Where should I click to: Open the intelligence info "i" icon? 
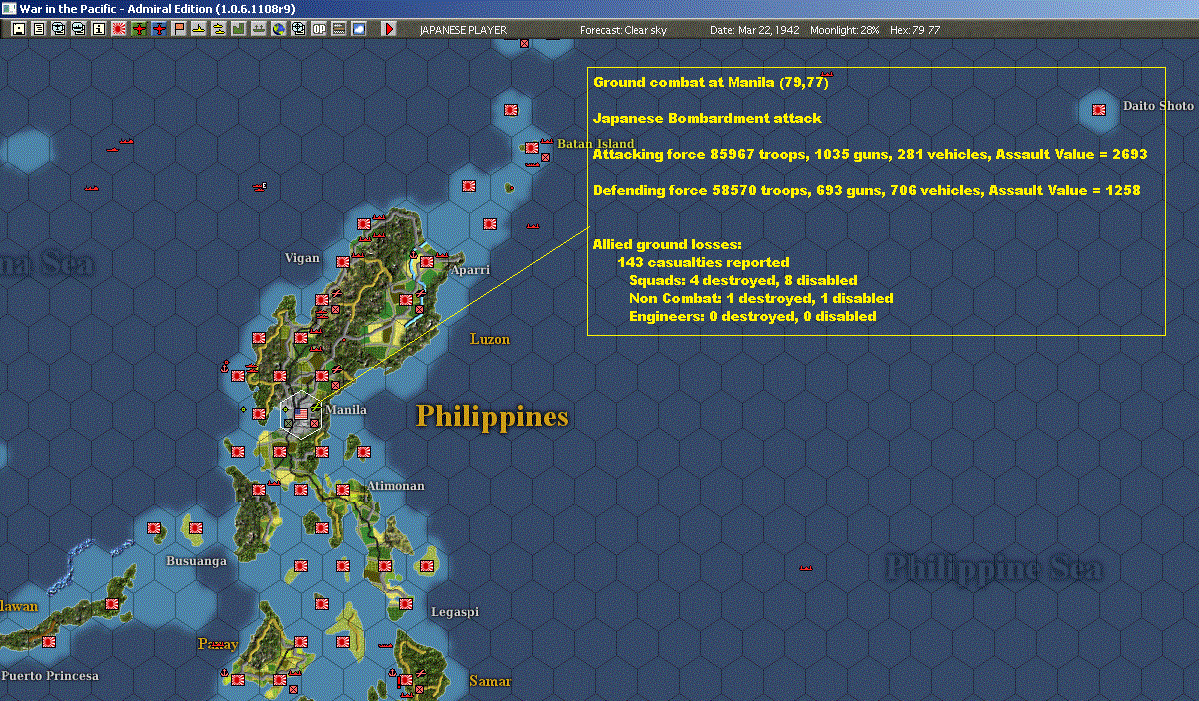click(x=99, y=29)
